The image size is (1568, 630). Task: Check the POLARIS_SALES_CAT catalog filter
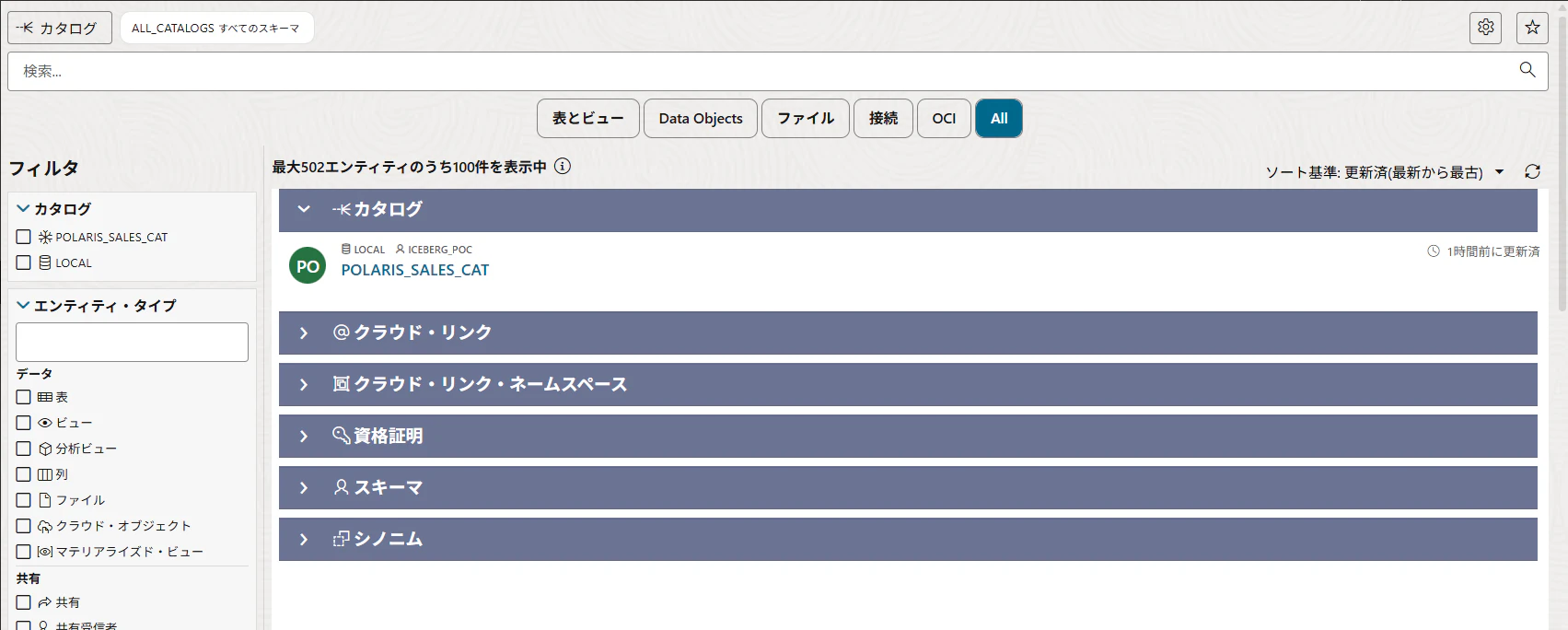click(24, 237)
